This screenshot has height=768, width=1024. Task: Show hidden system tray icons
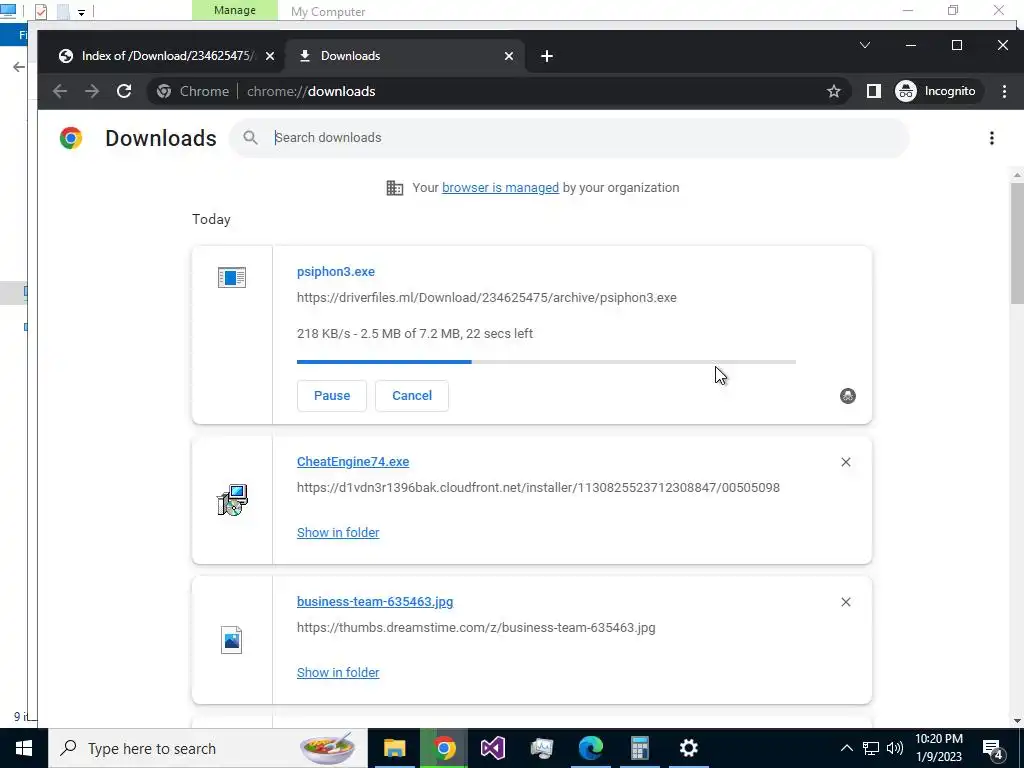846,748
